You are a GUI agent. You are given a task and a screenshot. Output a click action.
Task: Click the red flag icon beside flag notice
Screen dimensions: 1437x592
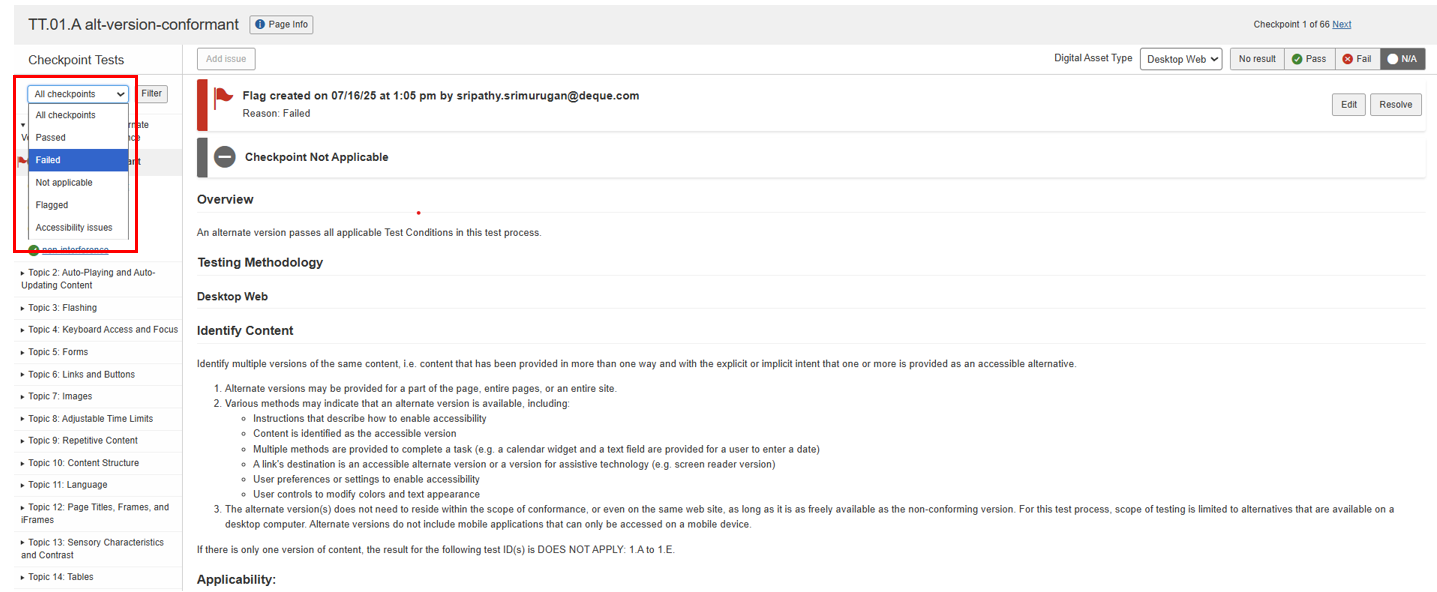point(224,98)
